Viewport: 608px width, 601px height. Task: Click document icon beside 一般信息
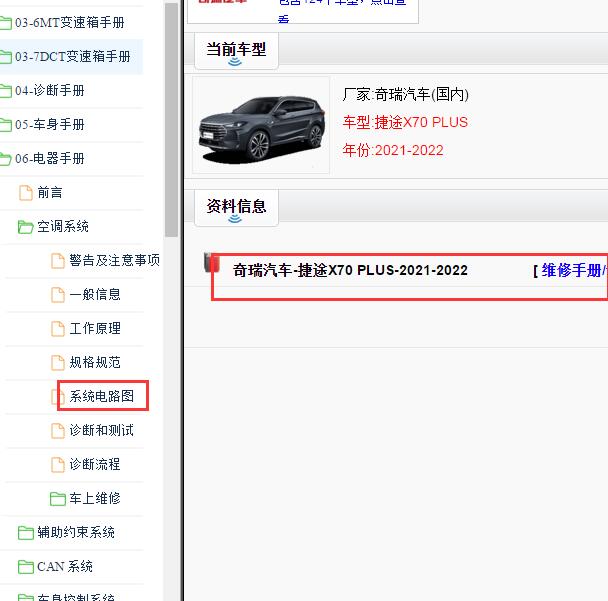[x=58, y=295]
